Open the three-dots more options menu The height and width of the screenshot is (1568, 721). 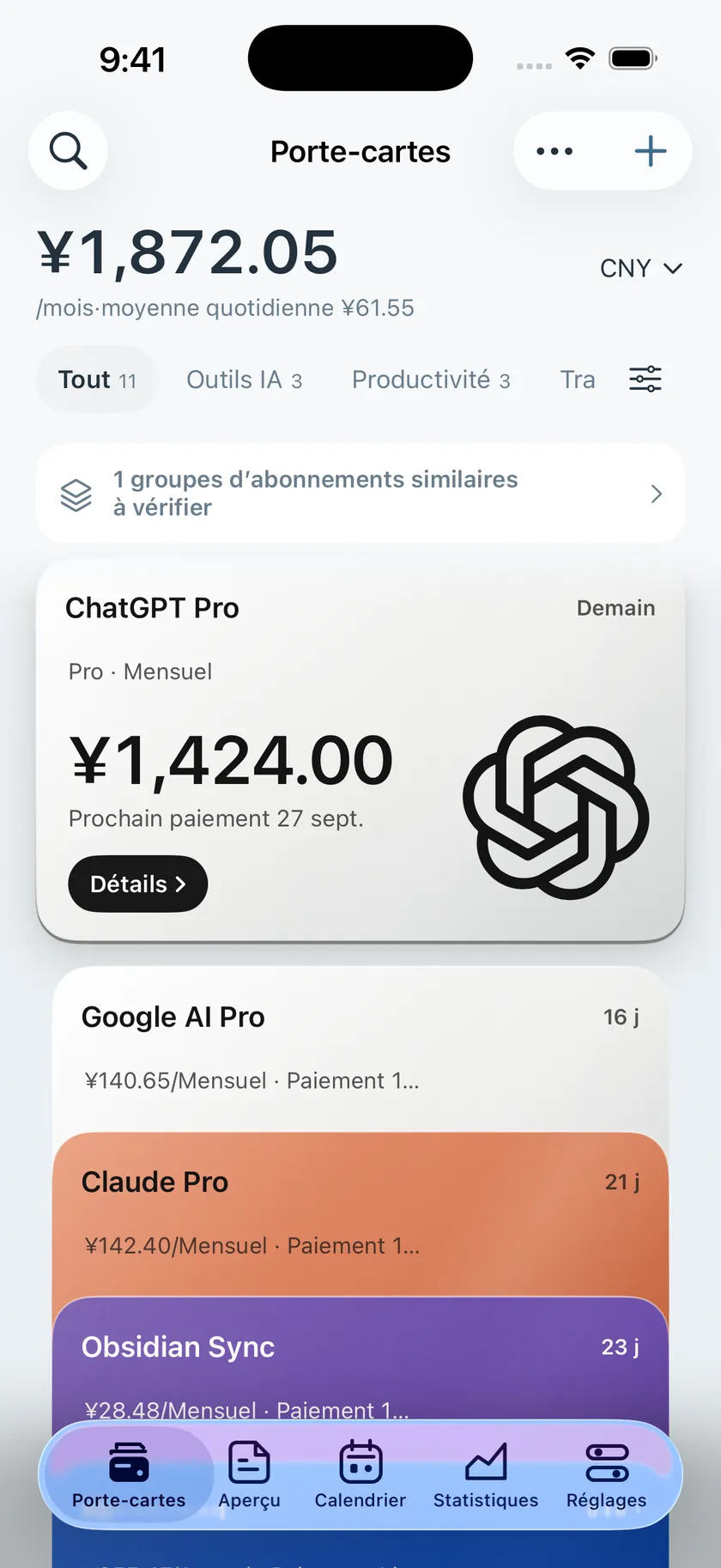click(554, 151)
